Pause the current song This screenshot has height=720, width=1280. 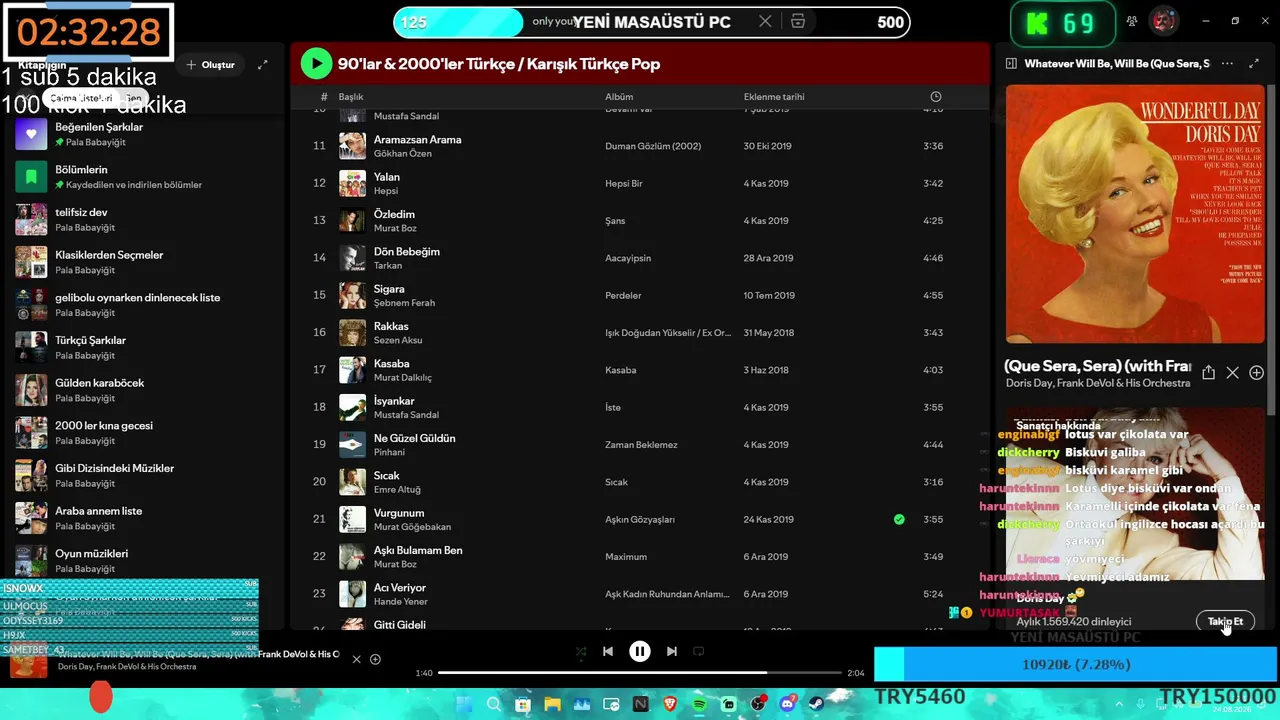pyautogui.click(x=640, y=652)
